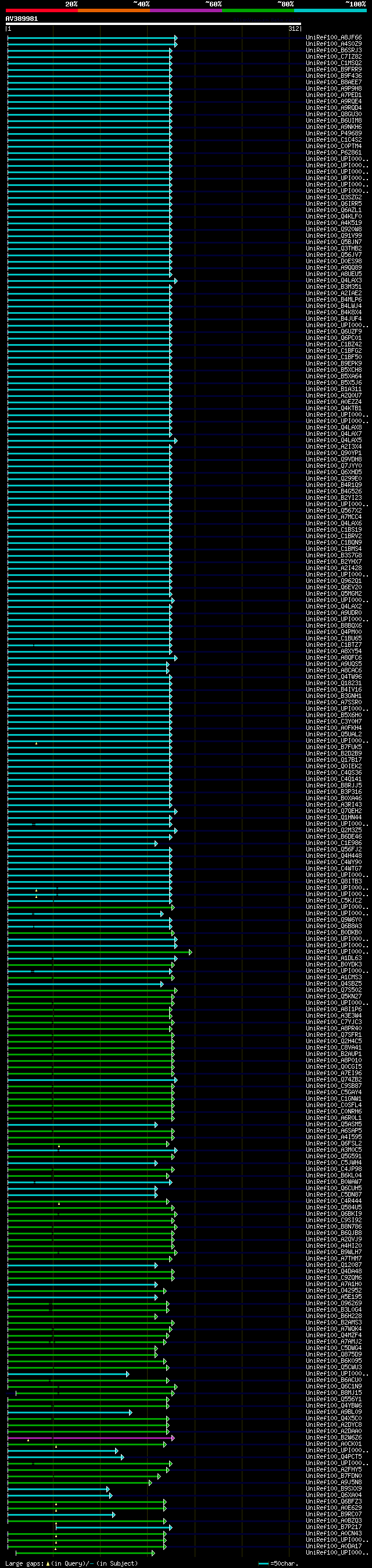Click hit label UniRef100_A1CMS3
Image resolution: width=372 pixels, height=1568 pixels.
(x=334, y=977)
